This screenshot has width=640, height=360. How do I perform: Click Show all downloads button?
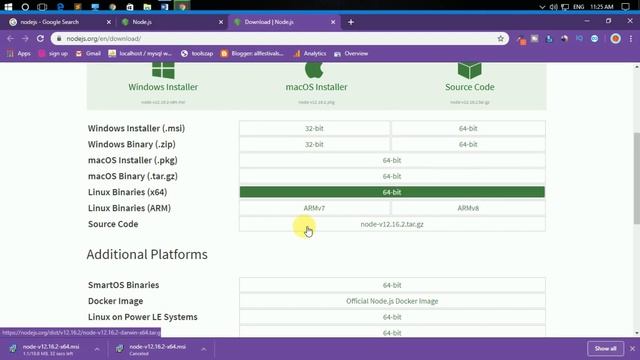coord(605,349)
